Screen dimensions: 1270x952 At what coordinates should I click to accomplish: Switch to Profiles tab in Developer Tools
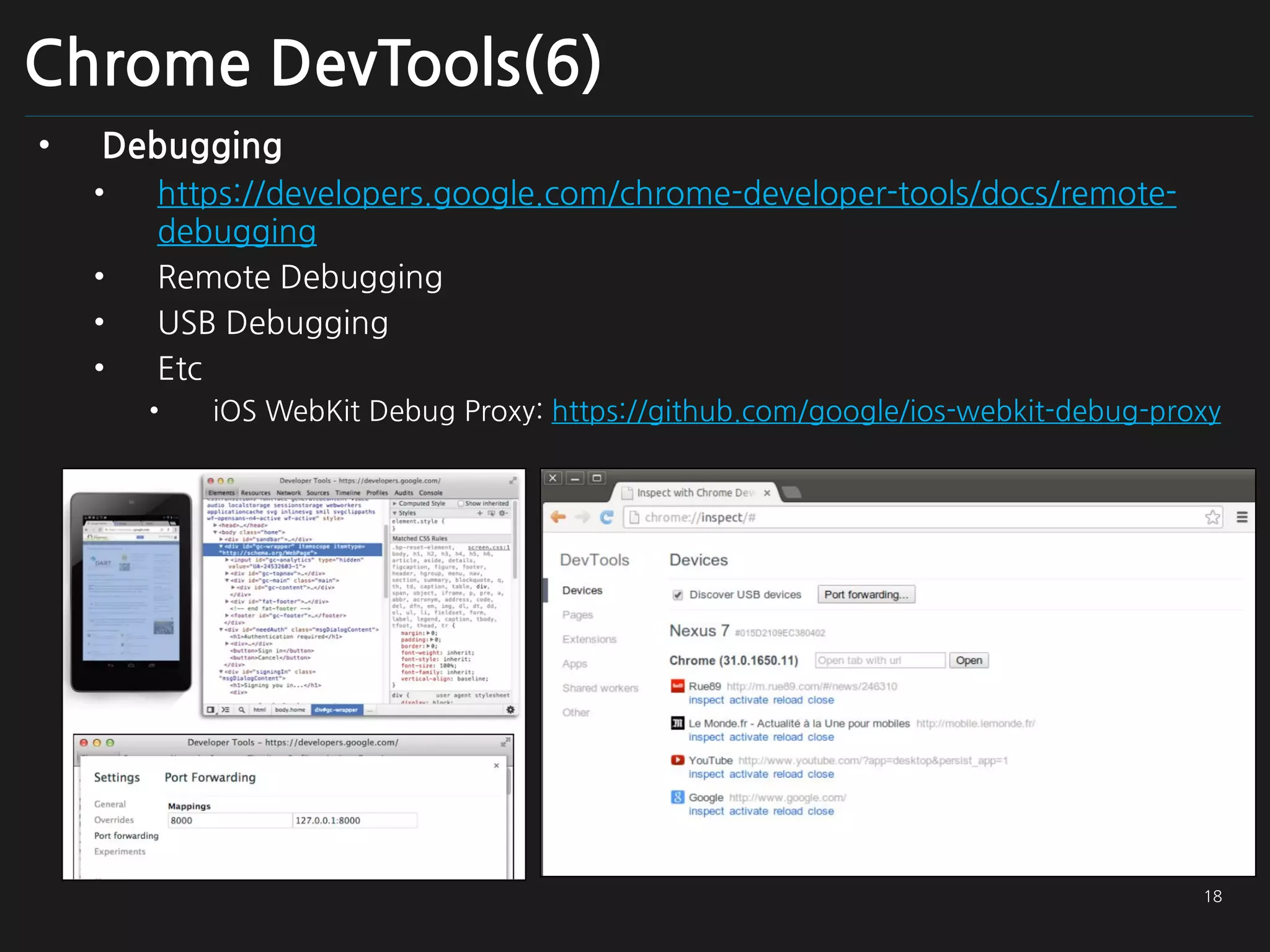point(377,493)
